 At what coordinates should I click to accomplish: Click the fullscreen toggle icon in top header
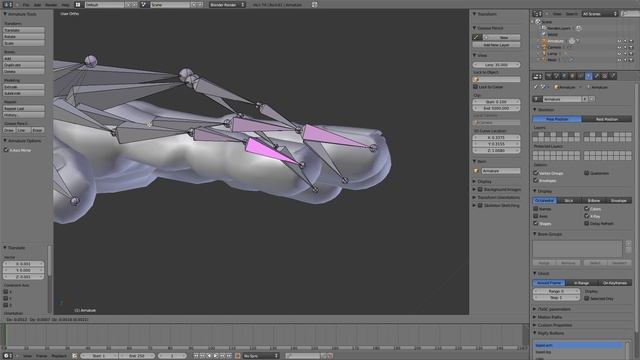(314, 4)
